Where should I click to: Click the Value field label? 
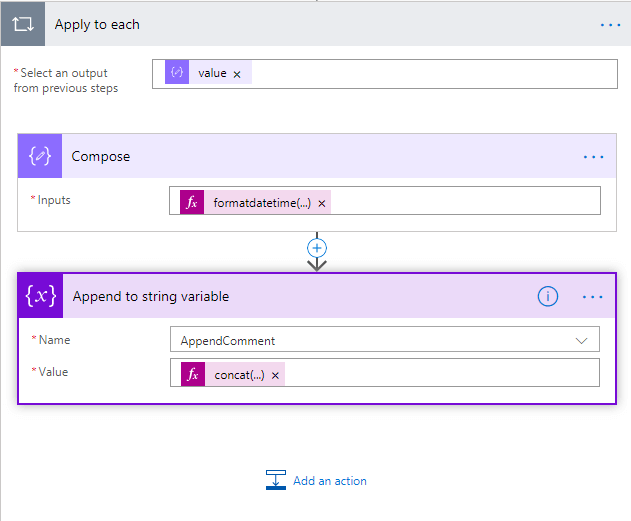[x=53, y=372]
